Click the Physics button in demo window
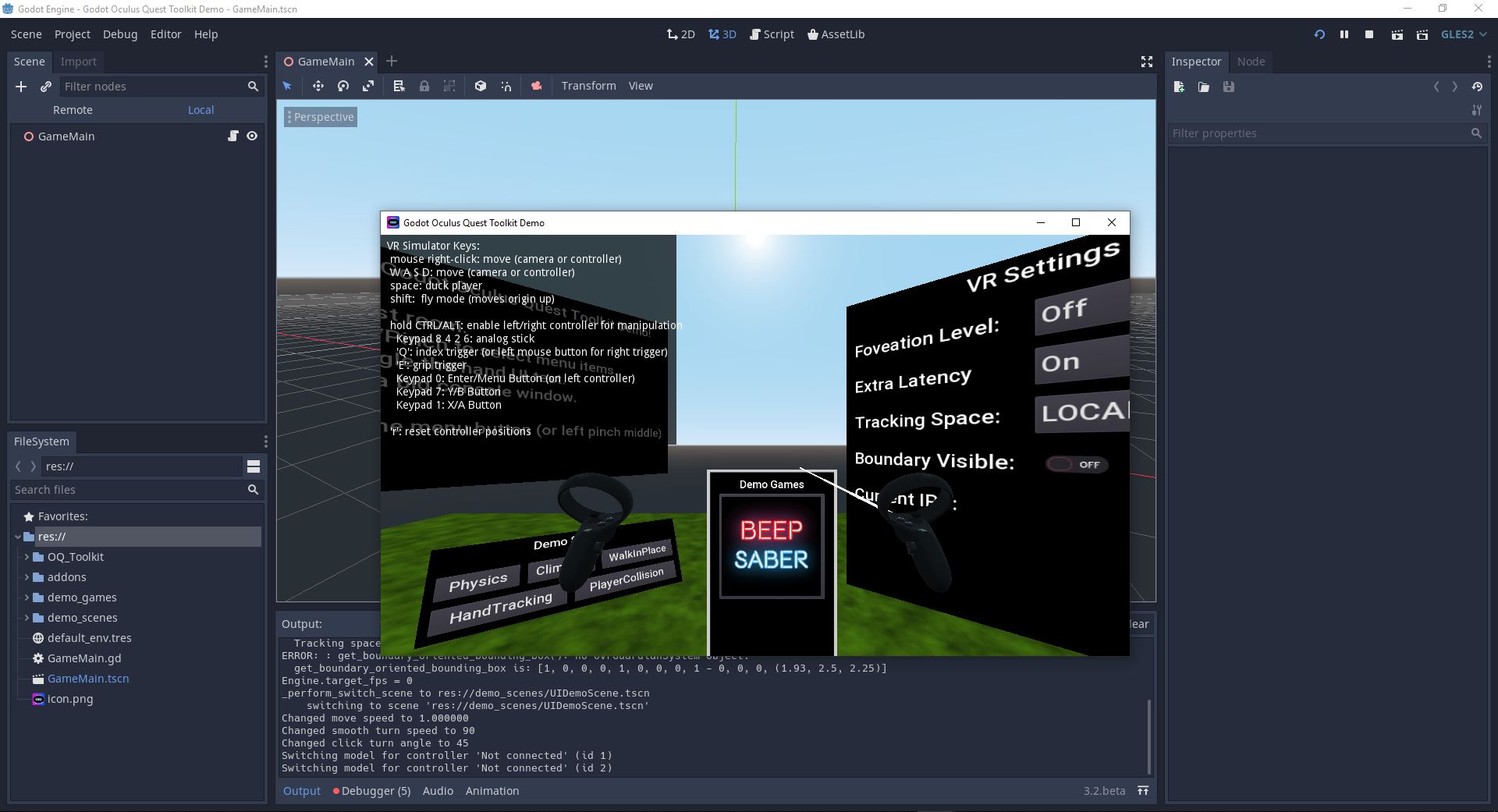Viewport: 1498px width, 812px height. coord(477,582)
